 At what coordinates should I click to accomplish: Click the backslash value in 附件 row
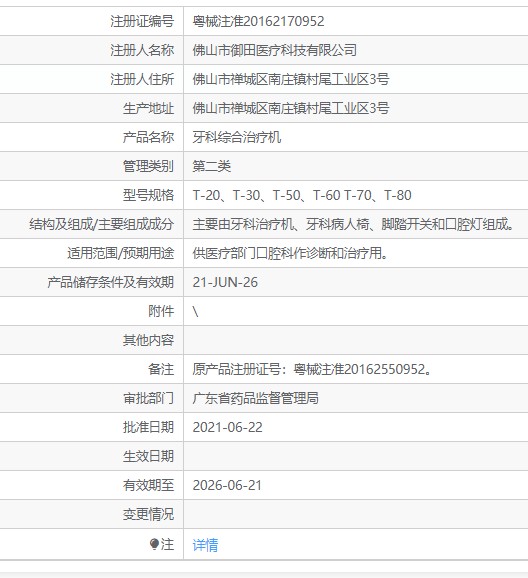pyautogui.click(x=195, y=311)
